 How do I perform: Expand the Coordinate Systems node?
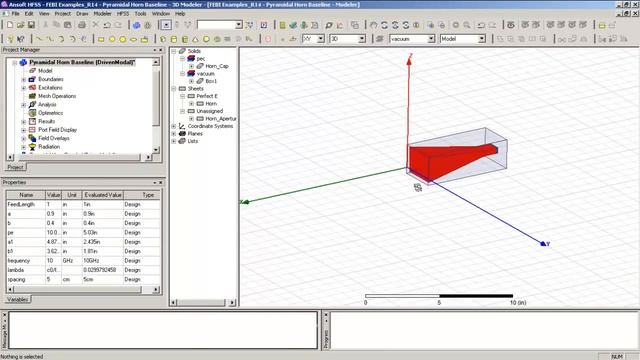pos(174,126)
